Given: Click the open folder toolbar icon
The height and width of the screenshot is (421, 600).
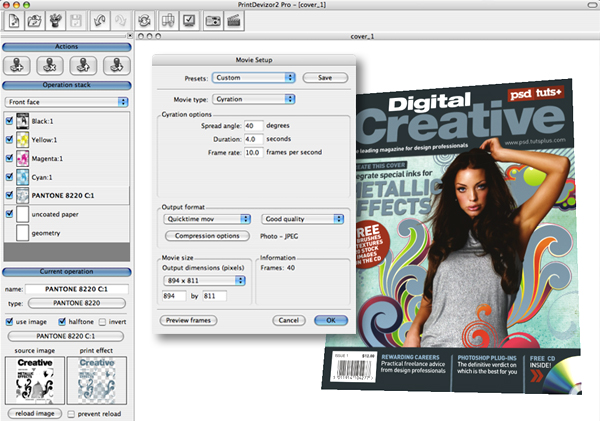Looking at the screenshot, I should pos(35,21).
